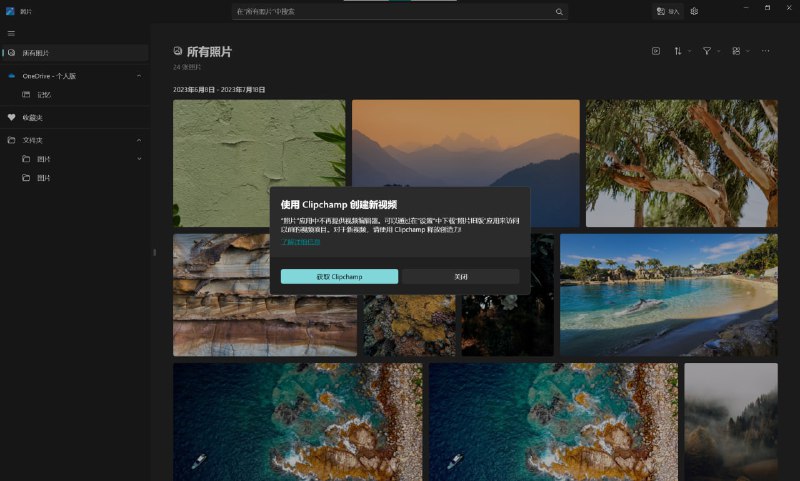Click the OneDrive cloud icon in sidebar
The height and width of the screenshot is (481, 800).
coord(12,76)
